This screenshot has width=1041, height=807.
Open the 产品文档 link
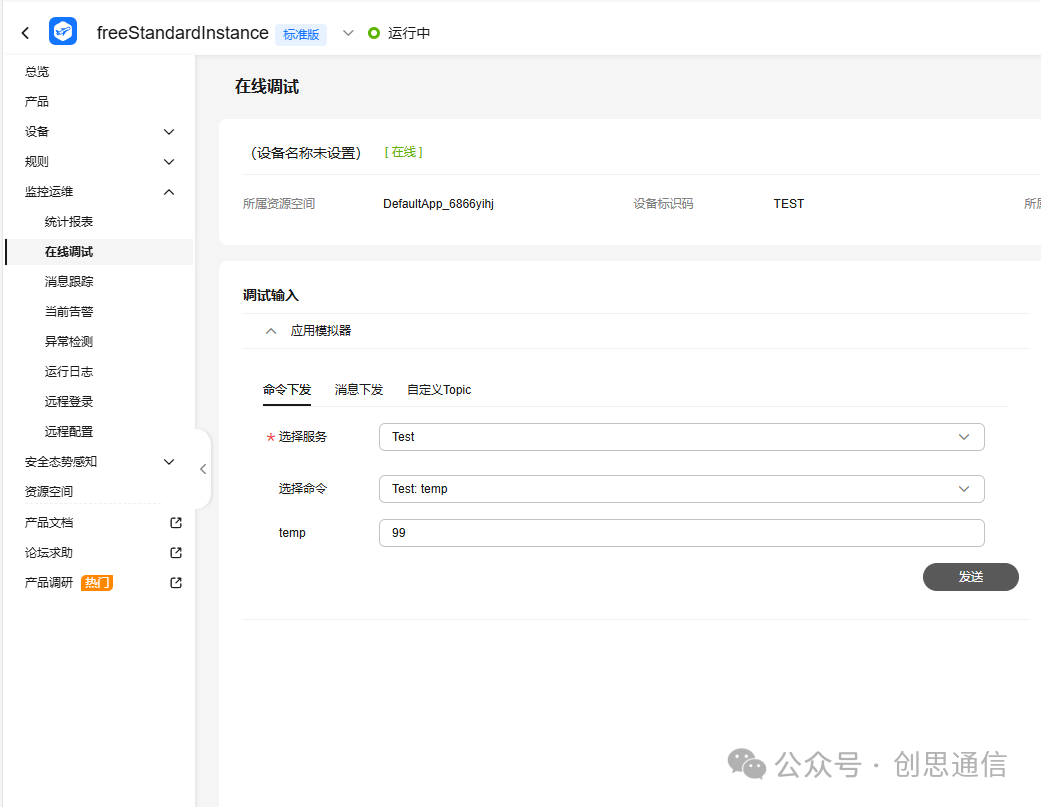point(49,523)
